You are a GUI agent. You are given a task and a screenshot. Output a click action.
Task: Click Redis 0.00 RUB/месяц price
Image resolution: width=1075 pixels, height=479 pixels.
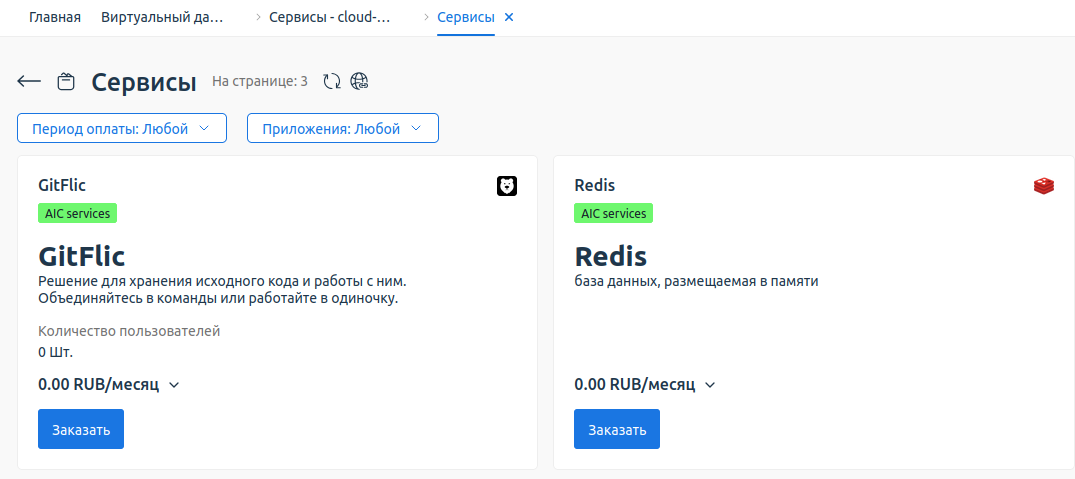[x=635, y=385]
